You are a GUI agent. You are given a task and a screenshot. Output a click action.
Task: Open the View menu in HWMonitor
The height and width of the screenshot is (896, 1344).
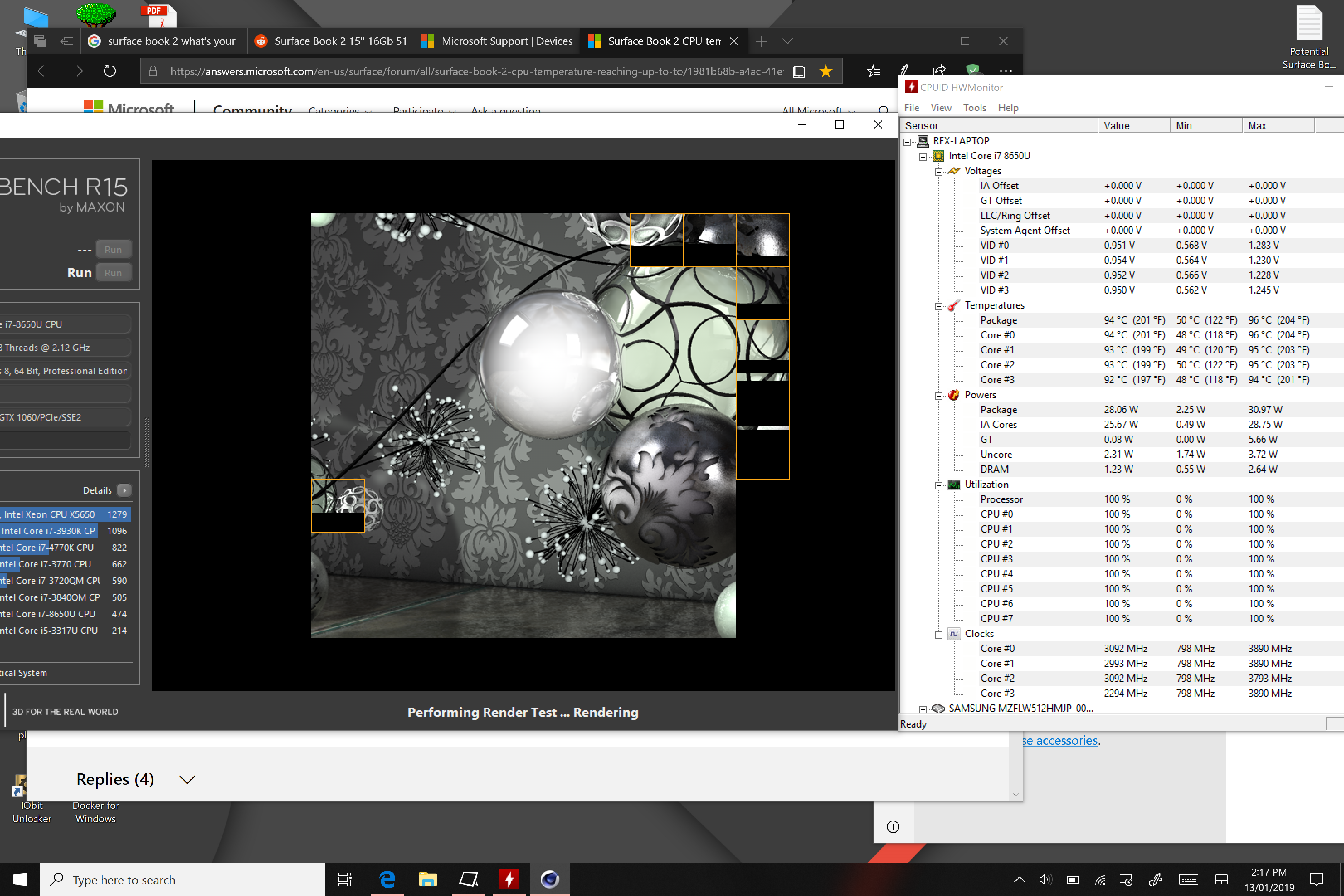click(x=940, y=107)
